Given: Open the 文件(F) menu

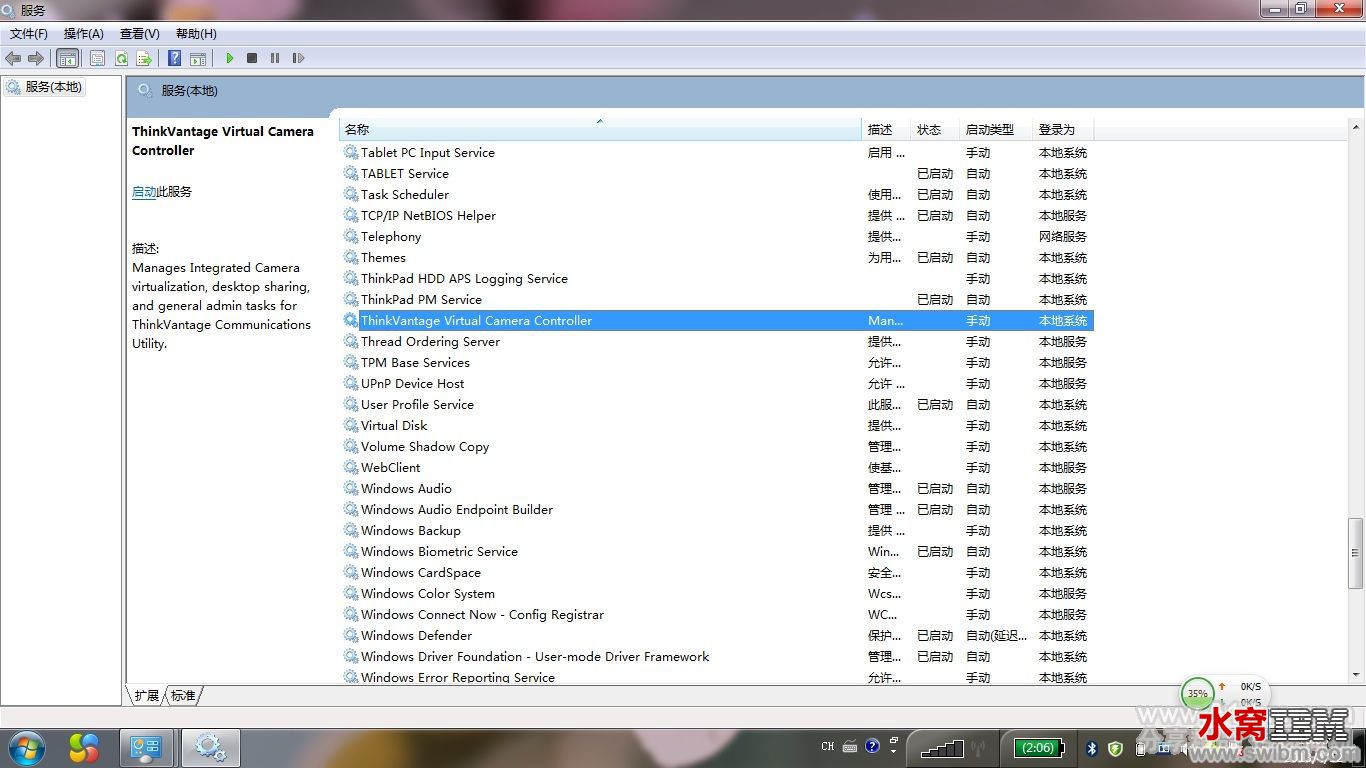Looking at the screenshot, I should pos(29,34).
